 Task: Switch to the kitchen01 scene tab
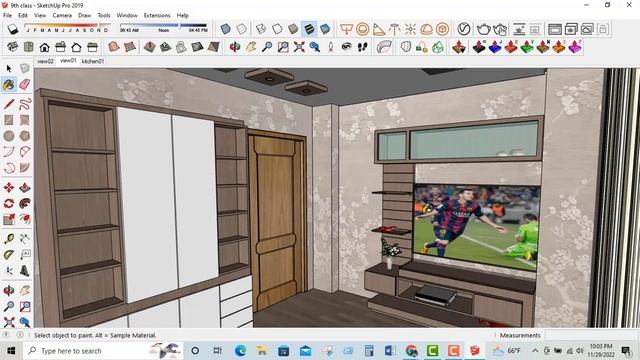tap(93, 61)
